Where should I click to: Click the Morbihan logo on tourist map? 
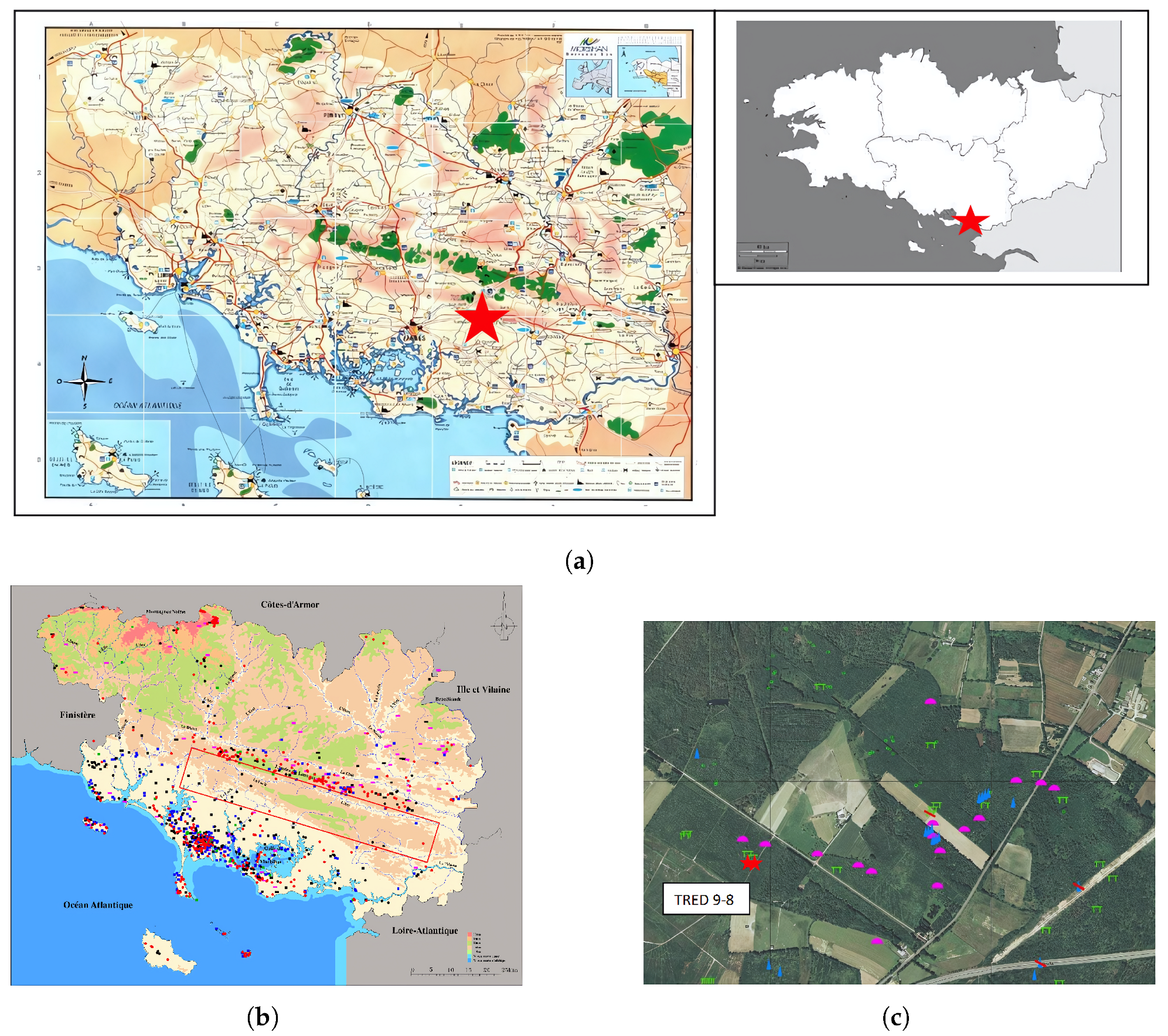(x=589, y=47)
